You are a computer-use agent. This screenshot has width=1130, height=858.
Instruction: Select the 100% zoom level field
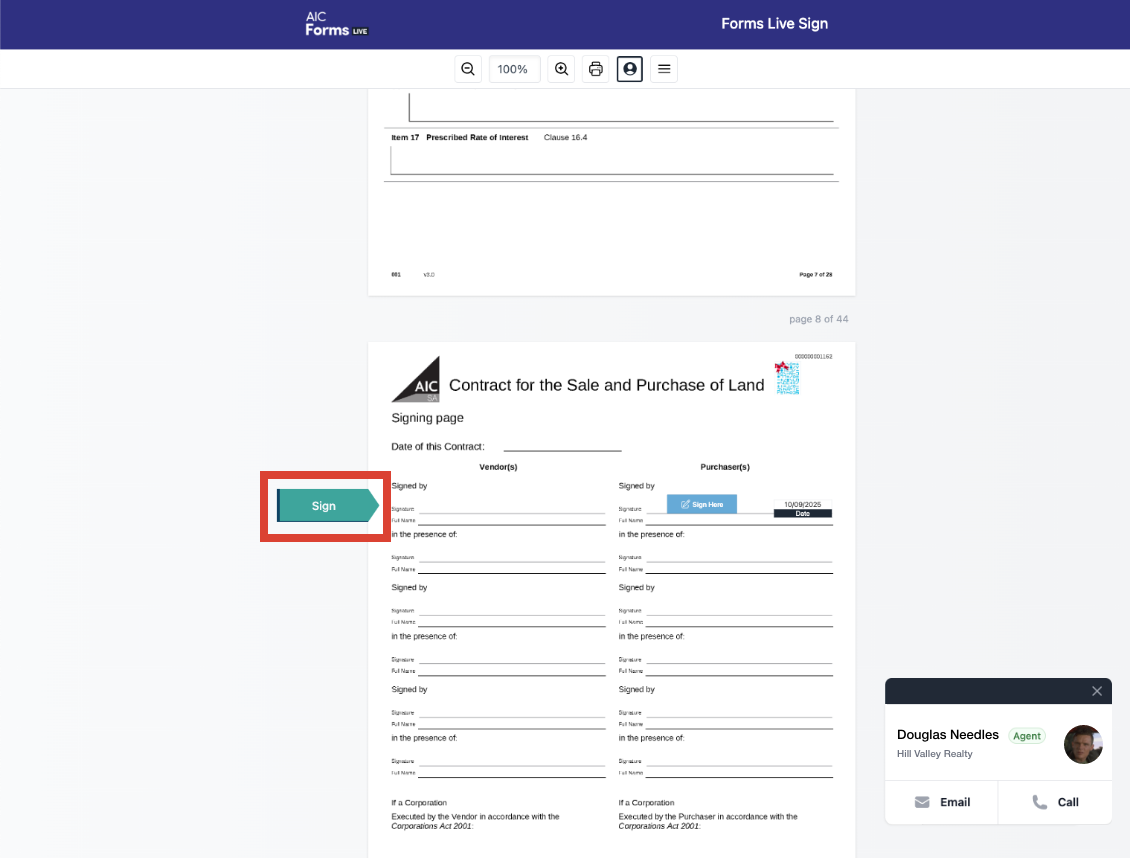tap(514, 69)
